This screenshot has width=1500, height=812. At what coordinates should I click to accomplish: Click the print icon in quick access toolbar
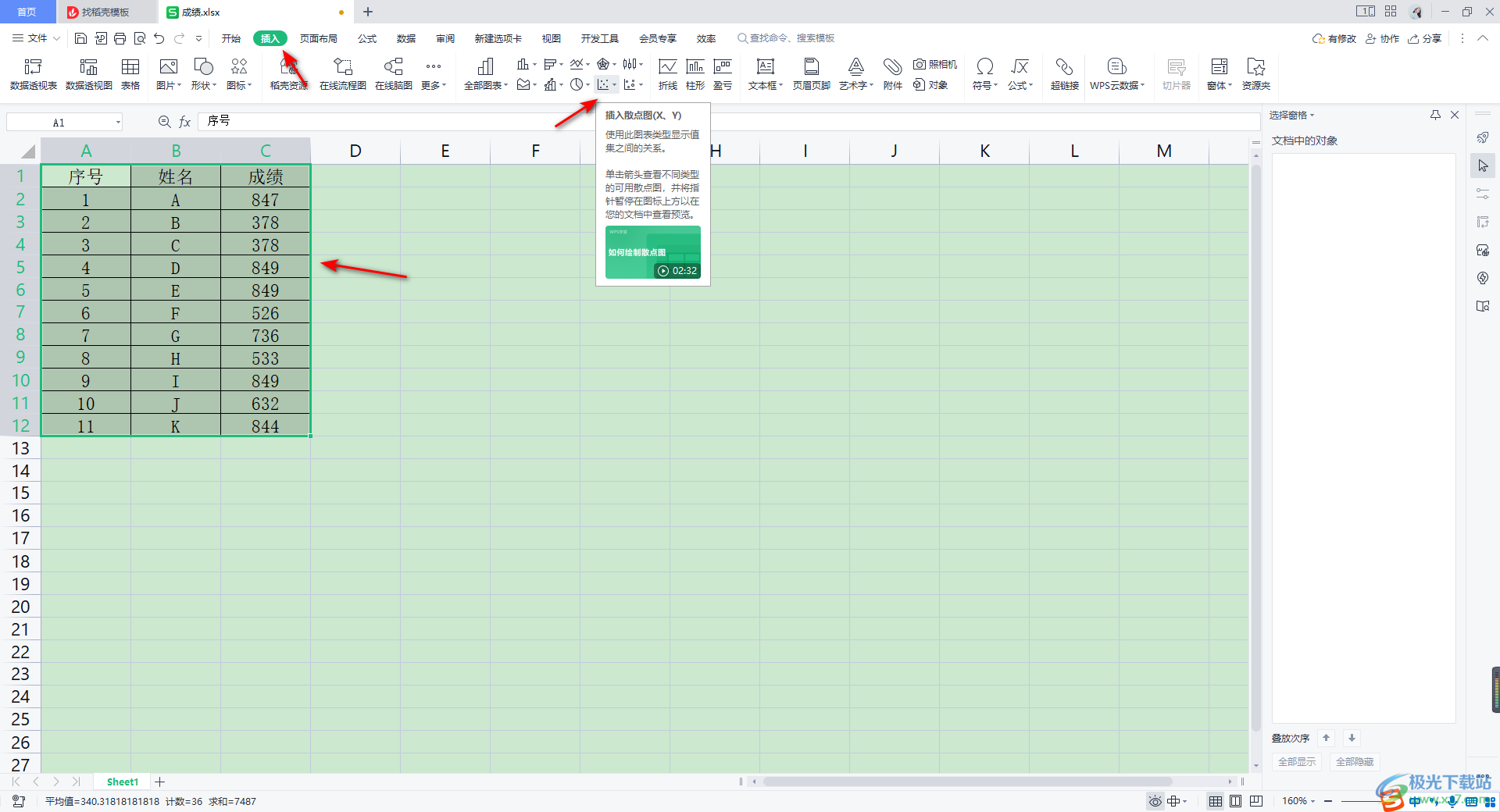click(120, 38)
